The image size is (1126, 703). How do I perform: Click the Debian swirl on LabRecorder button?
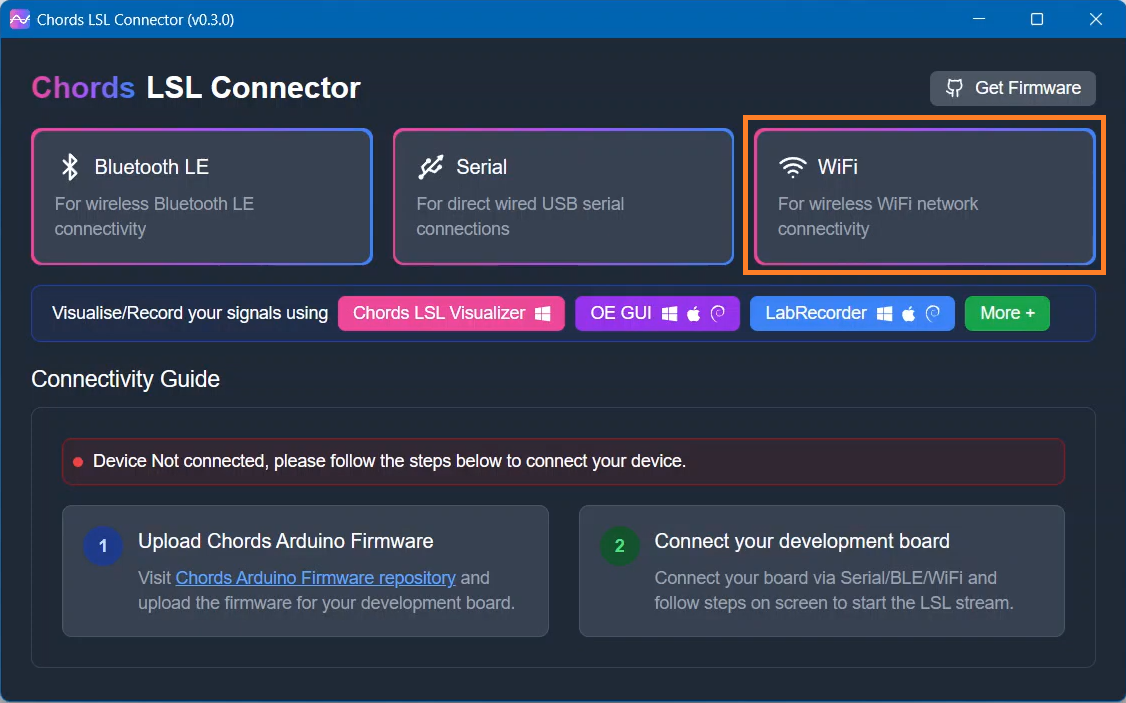point(932,314)
